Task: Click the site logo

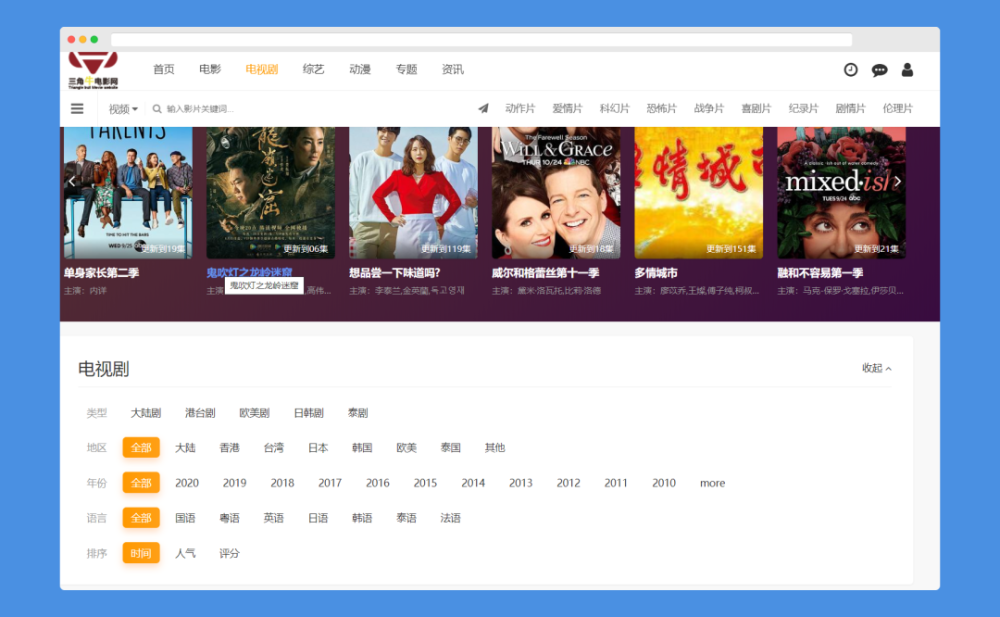Action: coord(93,70)
